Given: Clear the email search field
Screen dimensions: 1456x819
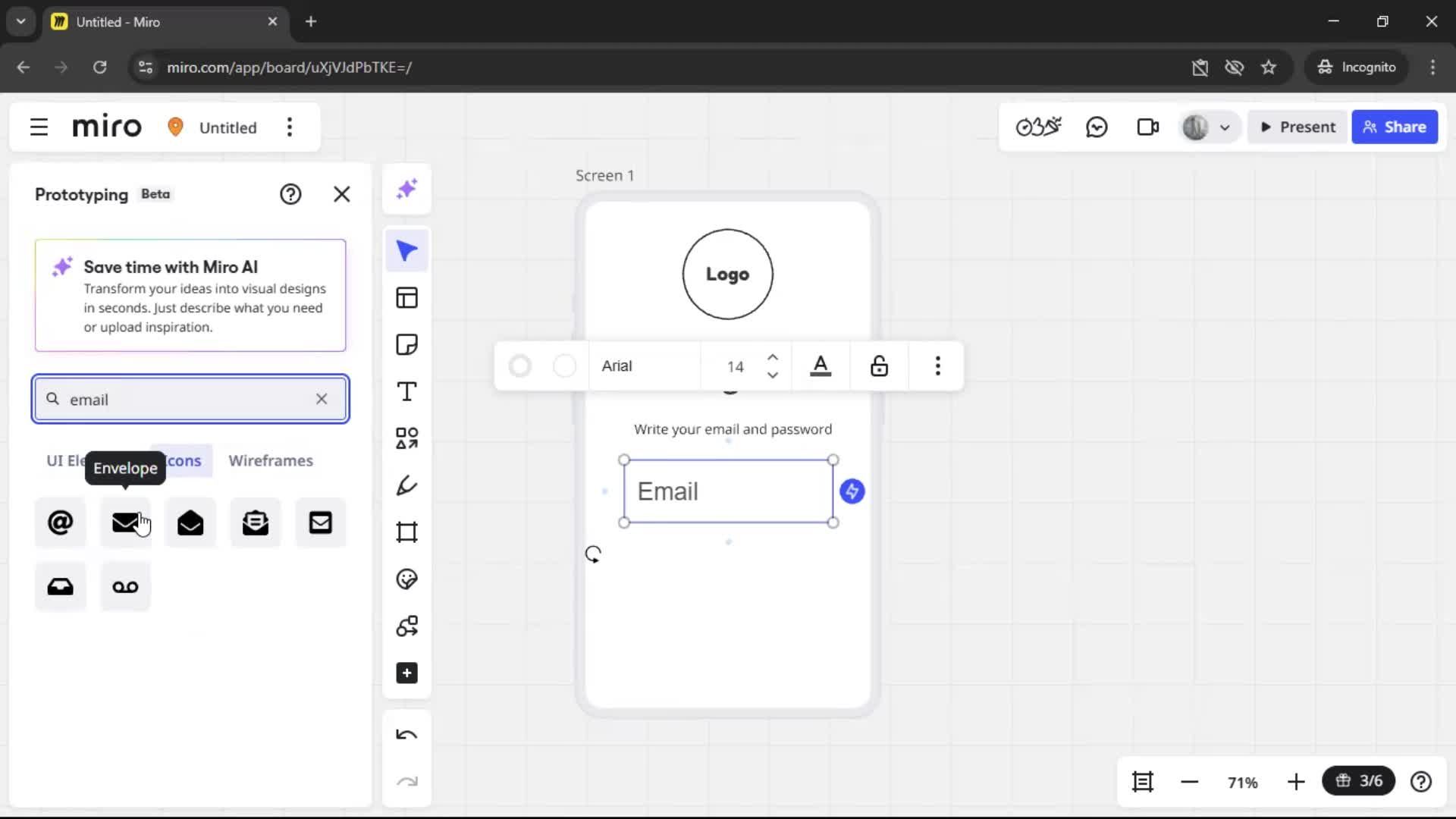Looking at the screenshot, I should click(322, 399).
